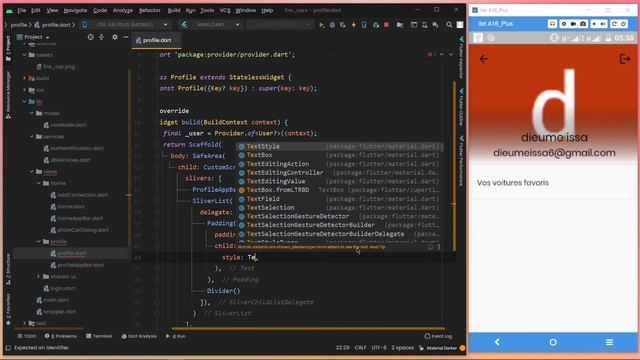This screenshot has width=640, height=360.
Task: Open the VCS menu
Action: click(225, 10)
